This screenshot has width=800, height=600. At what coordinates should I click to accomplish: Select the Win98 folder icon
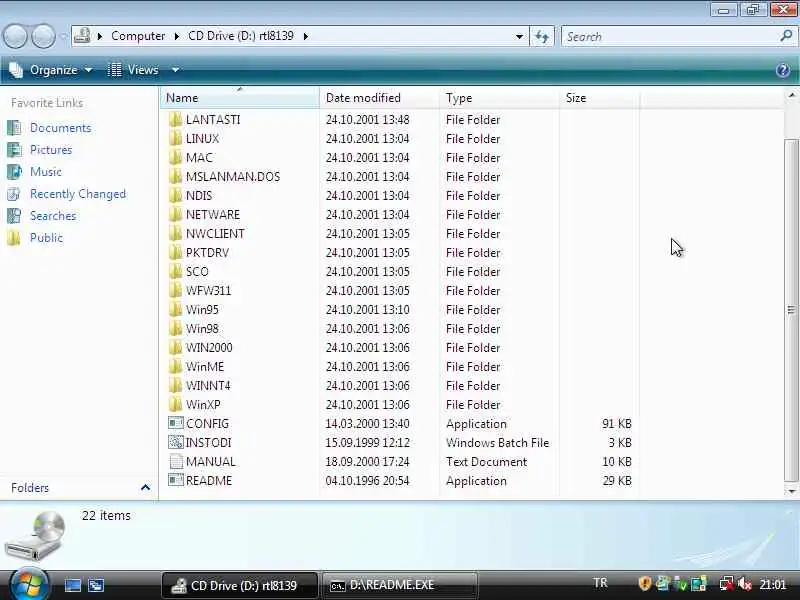click(176, 329)
